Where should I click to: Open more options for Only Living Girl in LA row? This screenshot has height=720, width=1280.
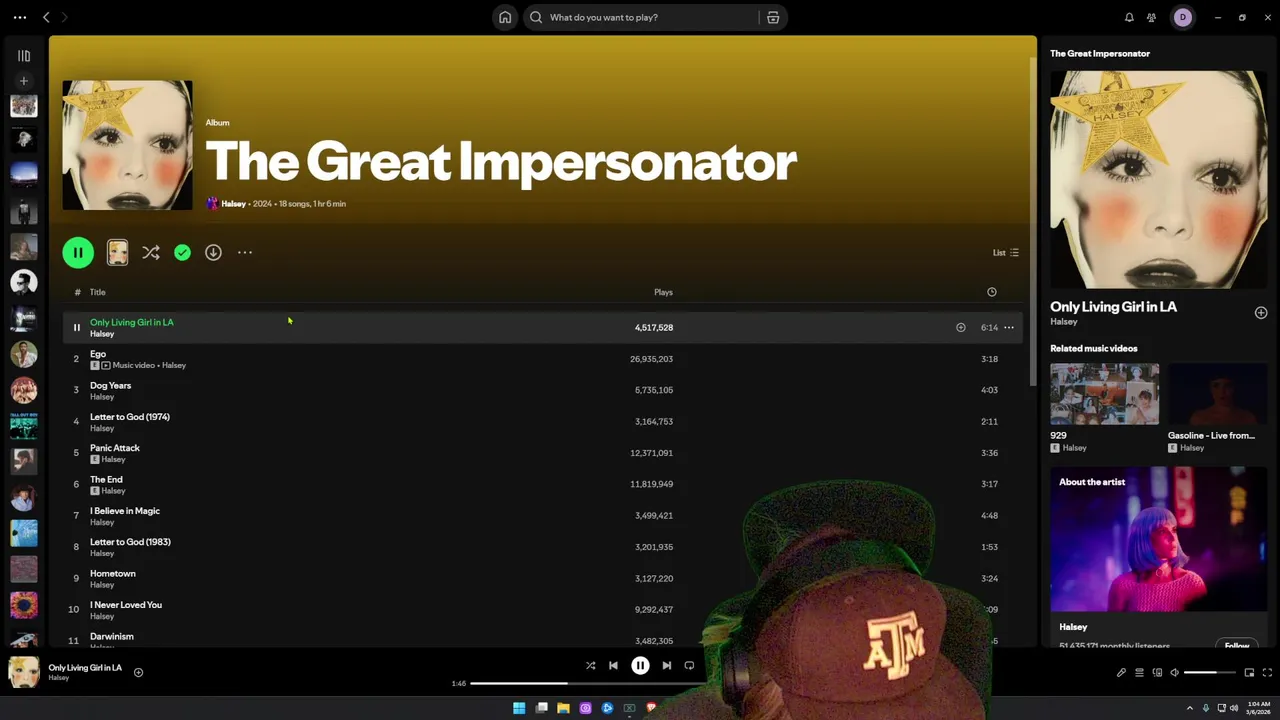pyautogui.click(x=1009, y=327)
